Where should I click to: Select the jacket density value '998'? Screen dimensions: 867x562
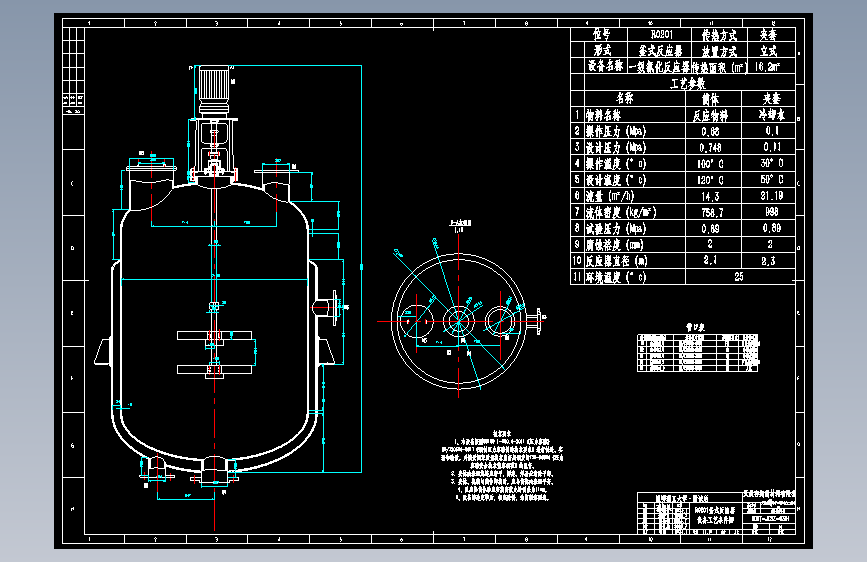(771, 211)
